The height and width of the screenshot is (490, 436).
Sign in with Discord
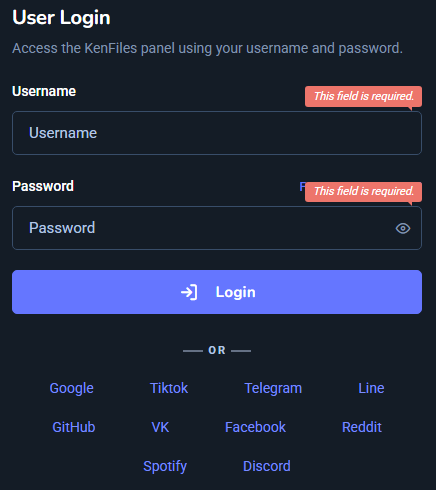267,466
